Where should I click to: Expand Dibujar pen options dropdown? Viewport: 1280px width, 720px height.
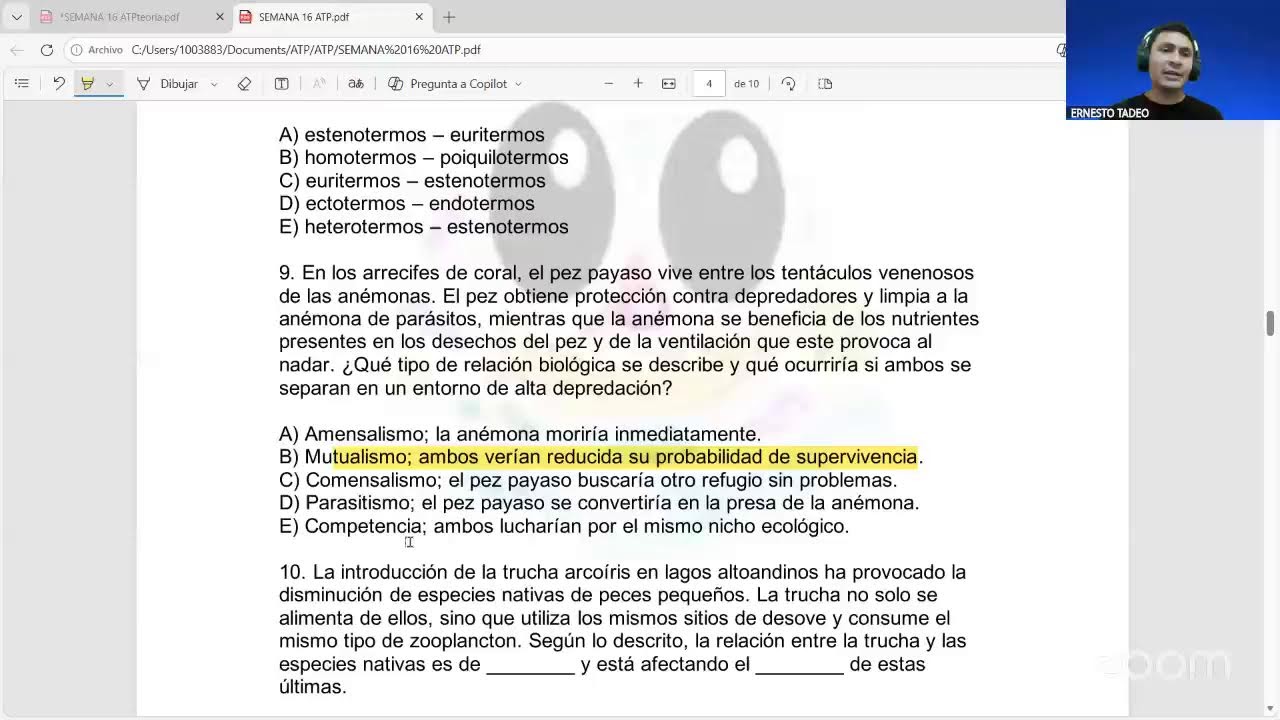(214, 84)
